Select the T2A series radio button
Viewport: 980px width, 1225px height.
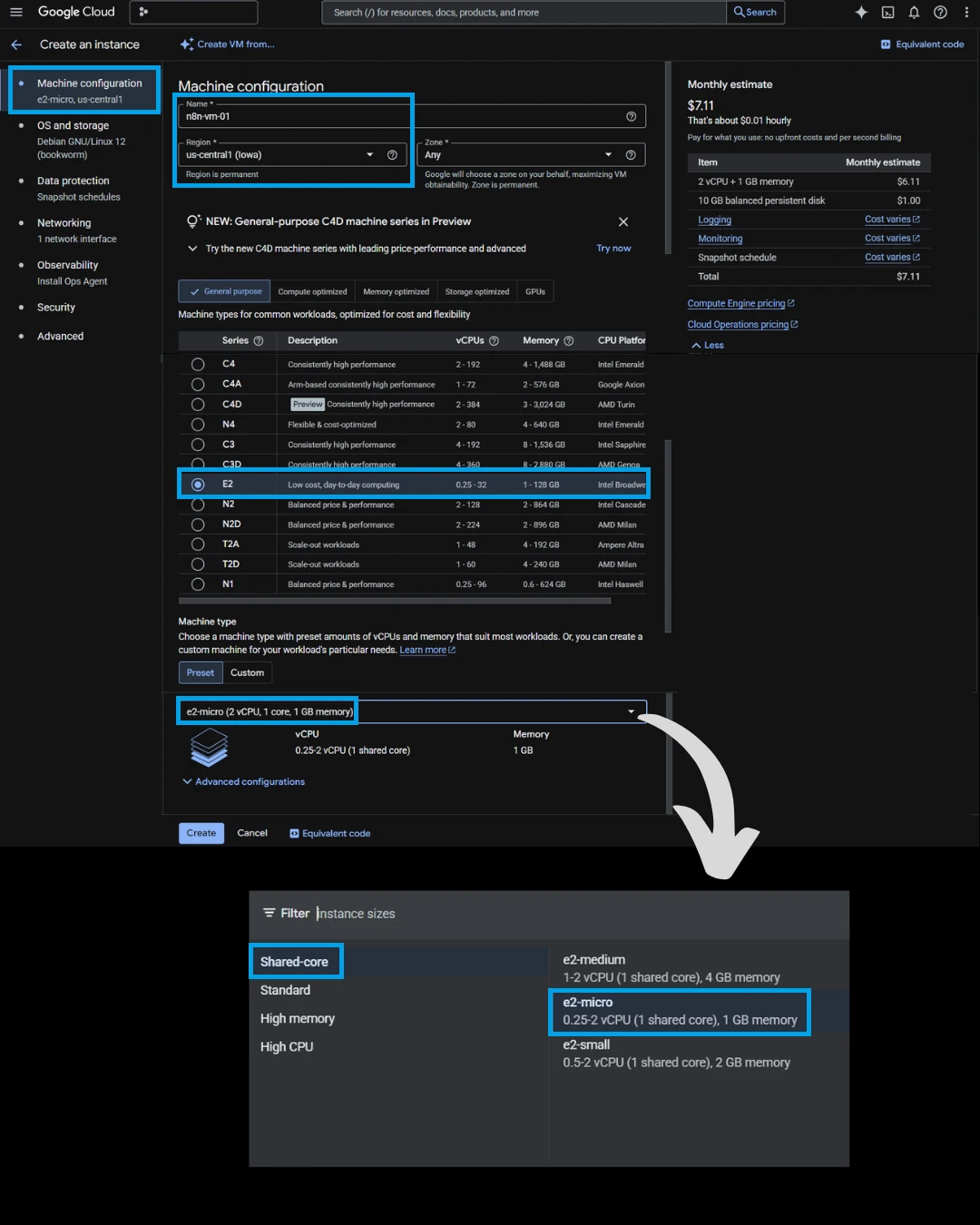pos(198,544)
